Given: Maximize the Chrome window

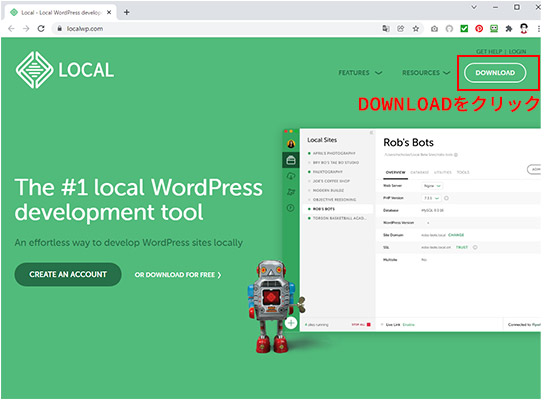Looking at the screenshot, I should click(517, 7).
